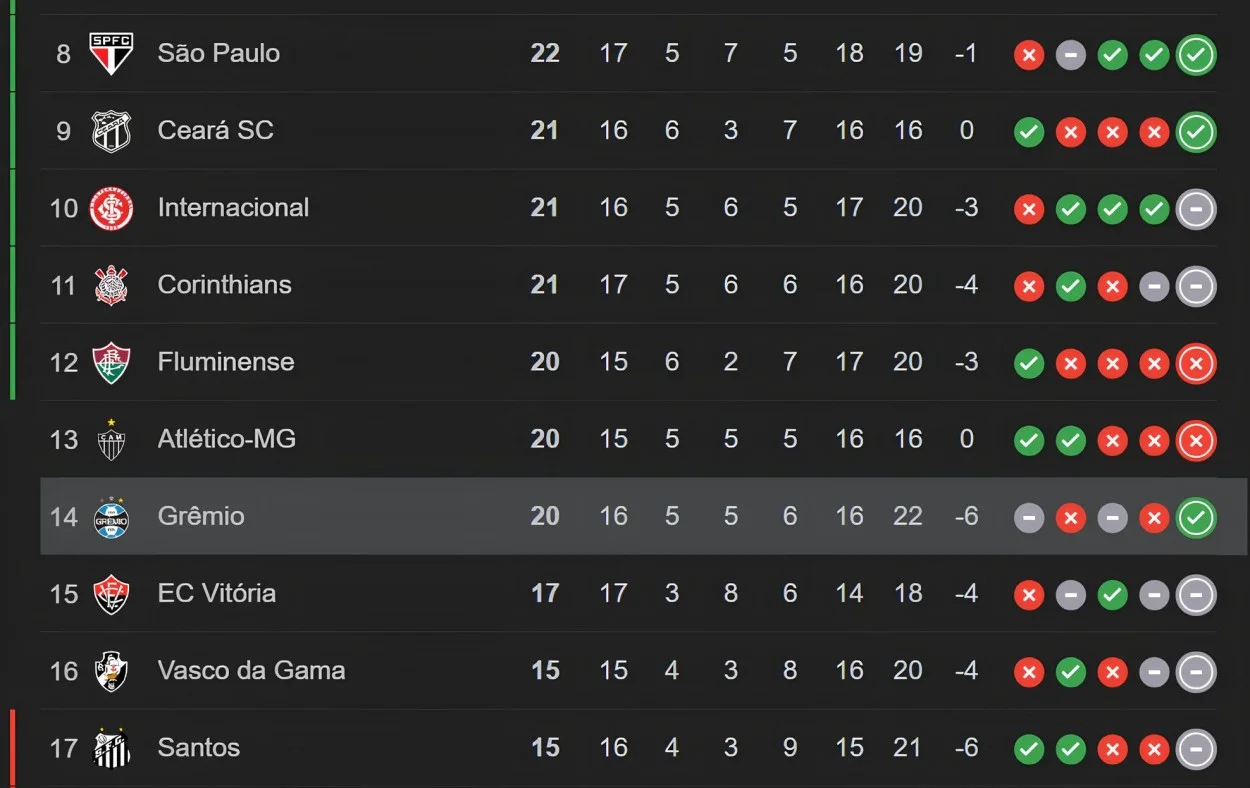Click the Fluminense club crest
Image resolution: width=1250 pixels, height=788 pixels.
(x=111, y=362)
